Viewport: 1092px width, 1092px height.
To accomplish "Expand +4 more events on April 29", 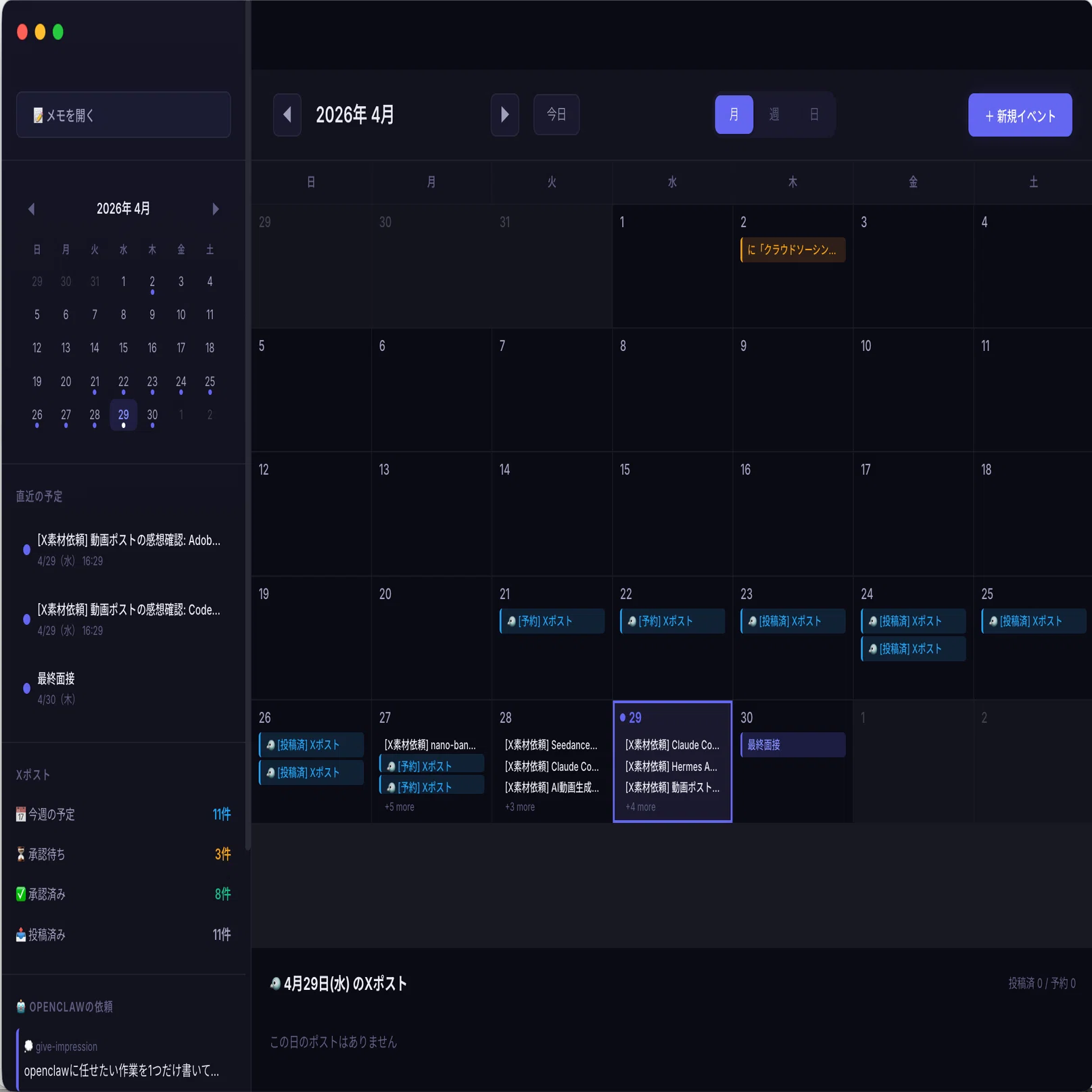I will pos(640,807).
